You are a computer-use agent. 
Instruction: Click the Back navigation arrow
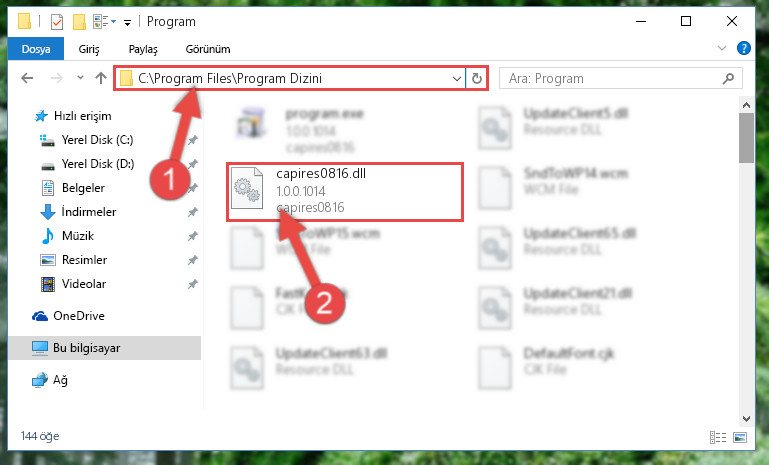27,78
